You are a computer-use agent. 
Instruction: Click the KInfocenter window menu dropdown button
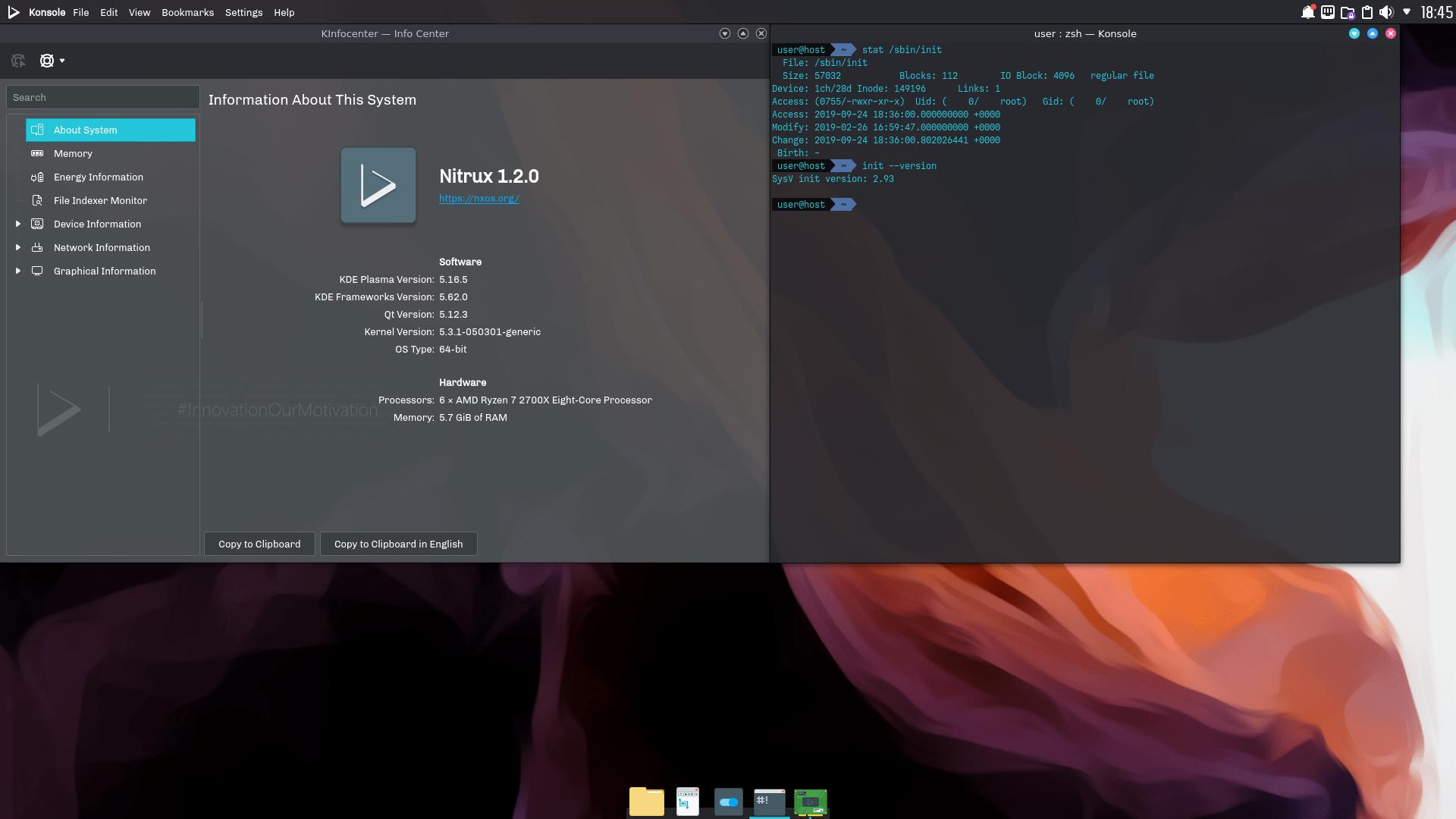point(725,33)
